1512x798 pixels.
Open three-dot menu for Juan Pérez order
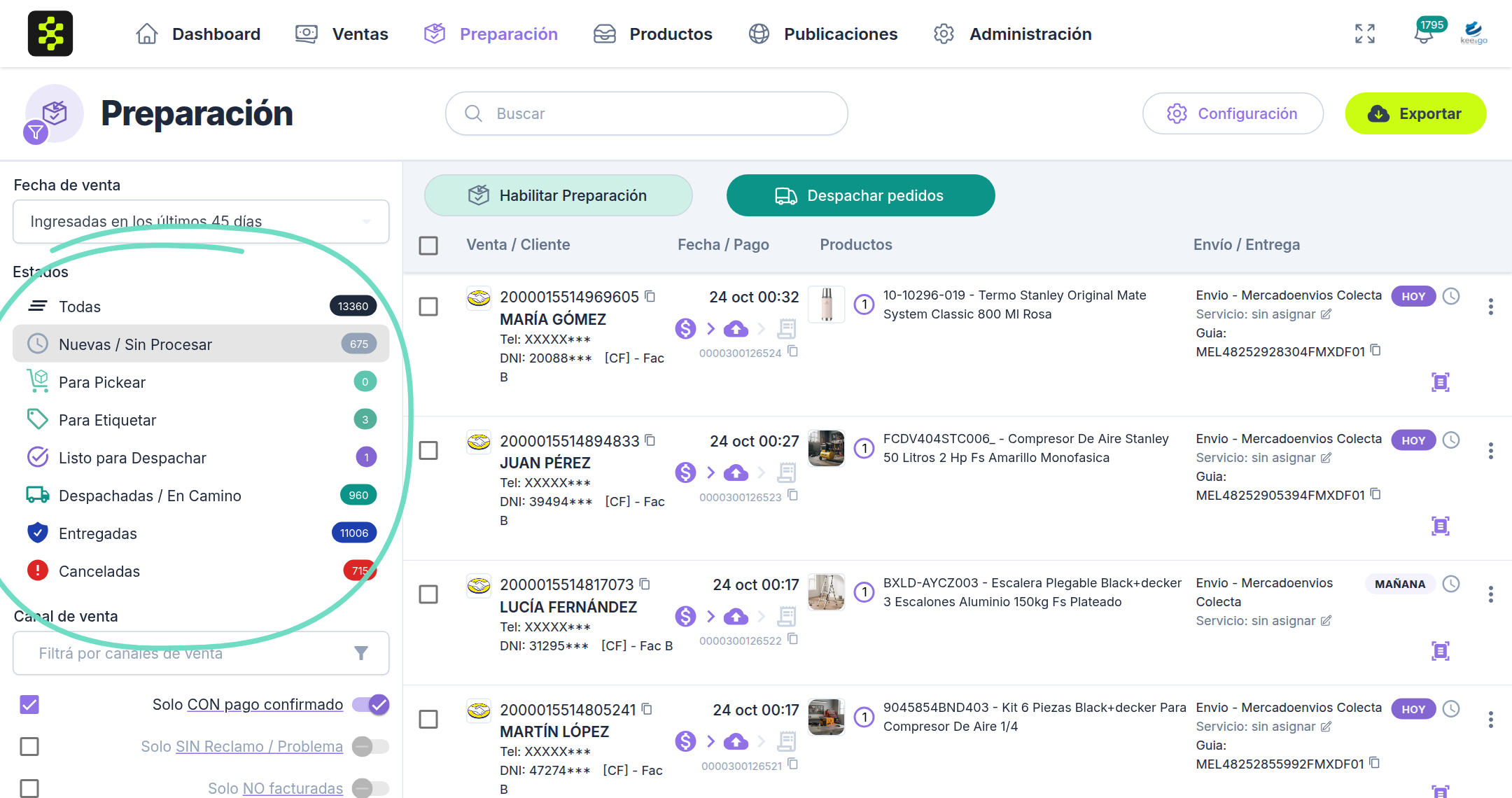click(x=1491, y=451)
